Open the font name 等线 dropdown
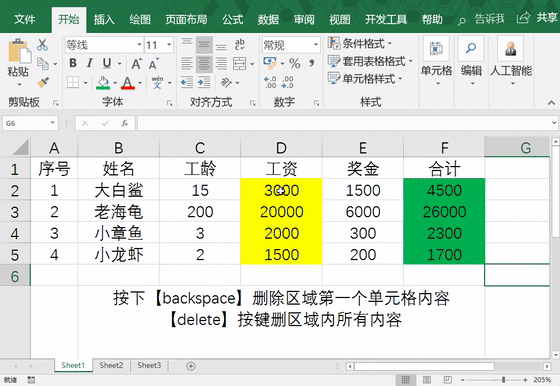The height and width of the screenshot is (386, 560). (140, 45)
